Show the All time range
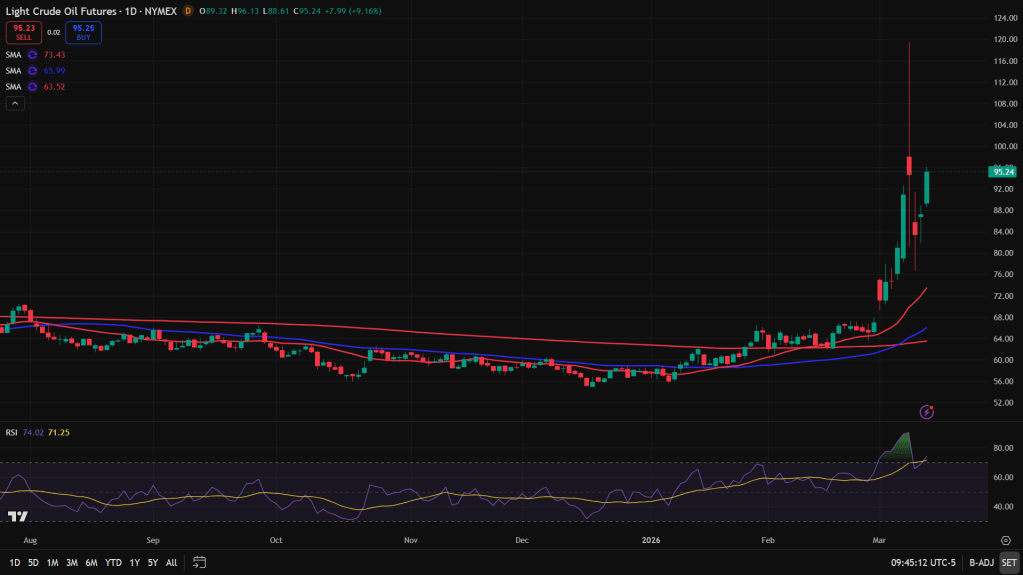1023x575 pixels. 172,562
